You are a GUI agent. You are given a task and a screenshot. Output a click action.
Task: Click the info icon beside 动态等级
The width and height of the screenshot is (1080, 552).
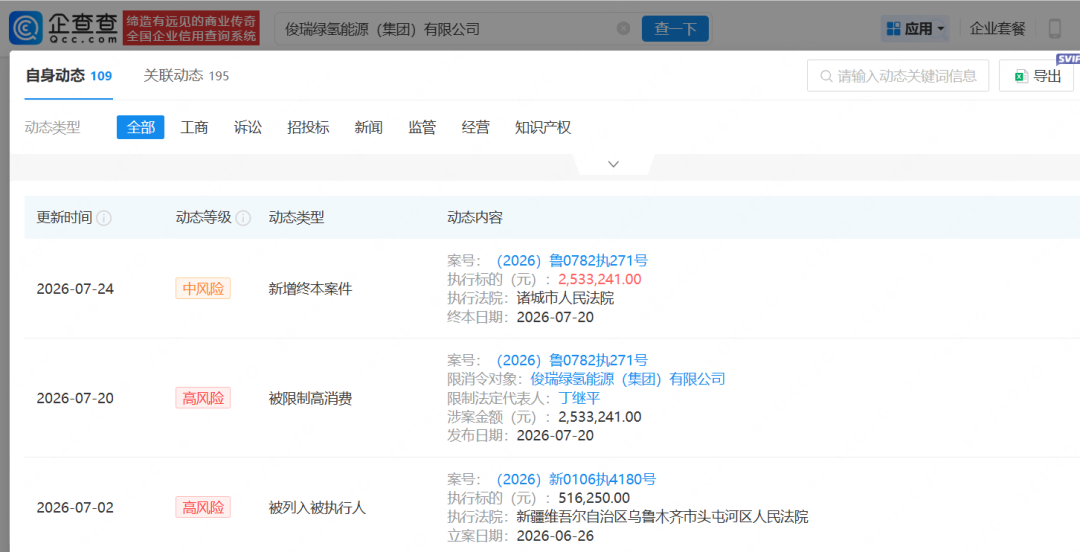point(243,218)
